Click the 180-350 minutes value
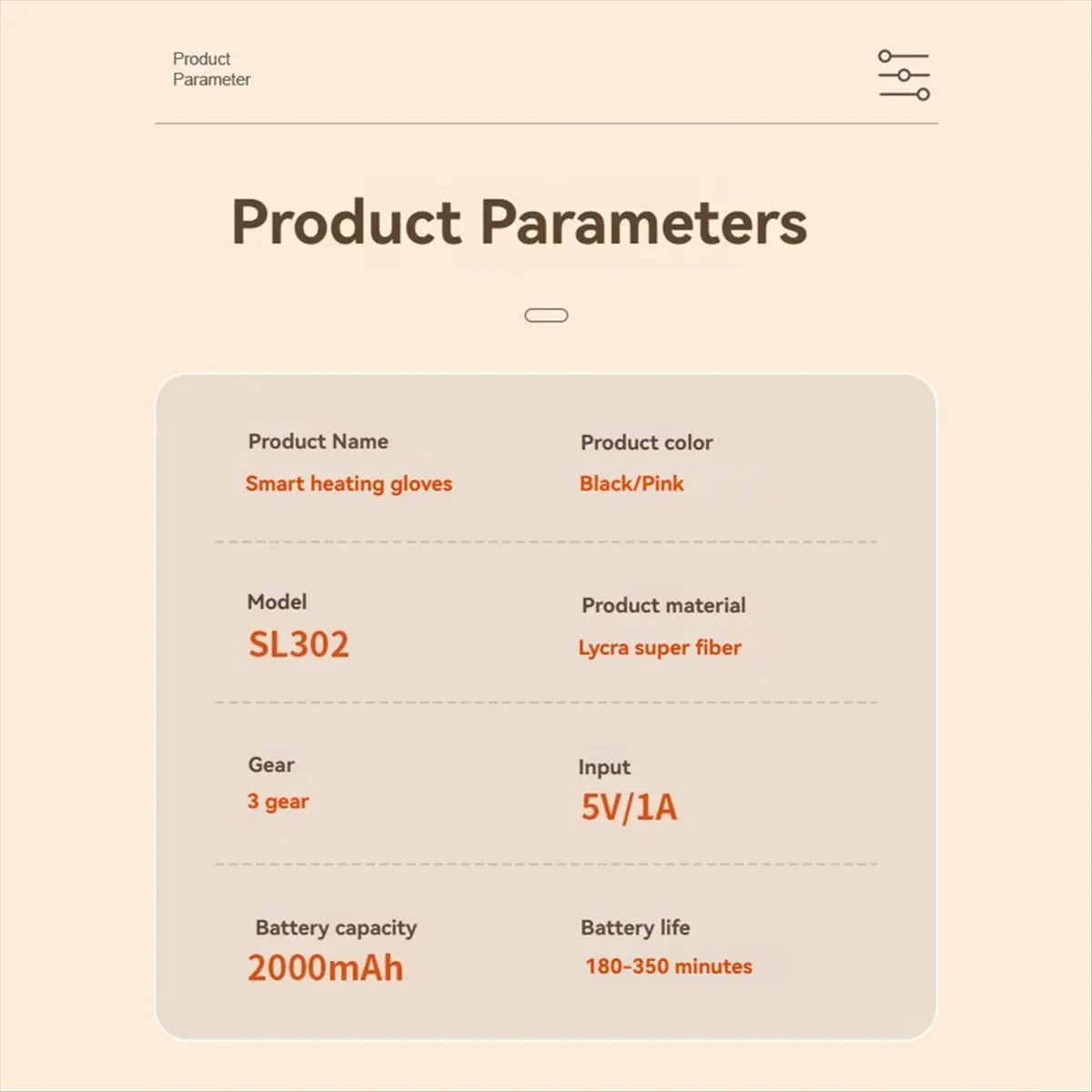The image size is (1092, 1092). coord(669,966)
